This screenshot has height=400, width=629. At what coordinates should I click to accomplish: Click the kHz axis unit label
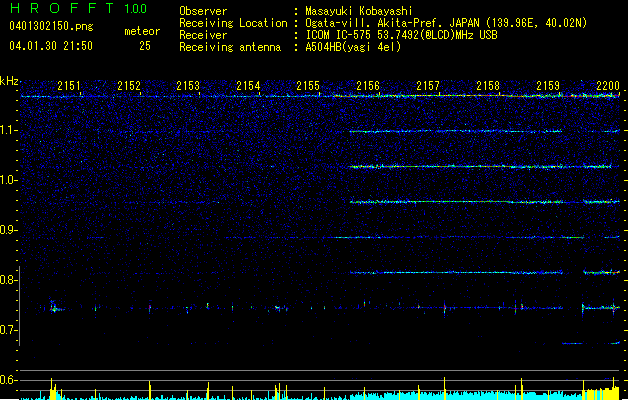click(x=9, y=81)
